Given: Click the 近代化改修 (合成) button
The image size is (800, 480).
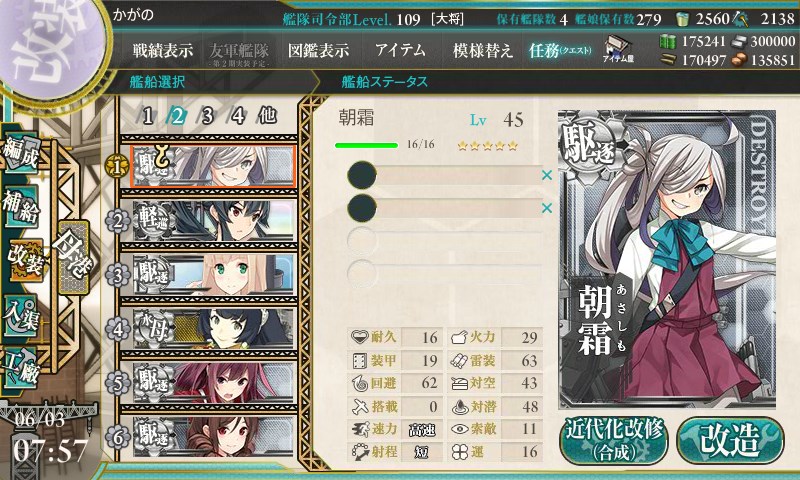Looking at the screenshot, I should (x=614, y=440).
